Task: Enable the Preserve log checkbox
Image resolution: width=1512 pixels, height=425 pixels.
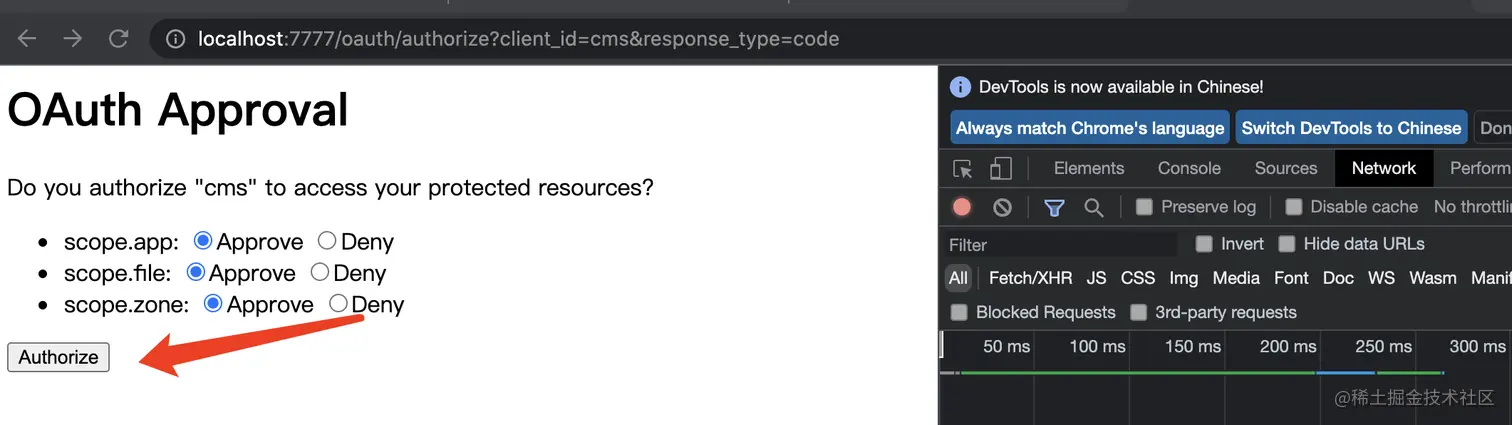Action: 1144,207
